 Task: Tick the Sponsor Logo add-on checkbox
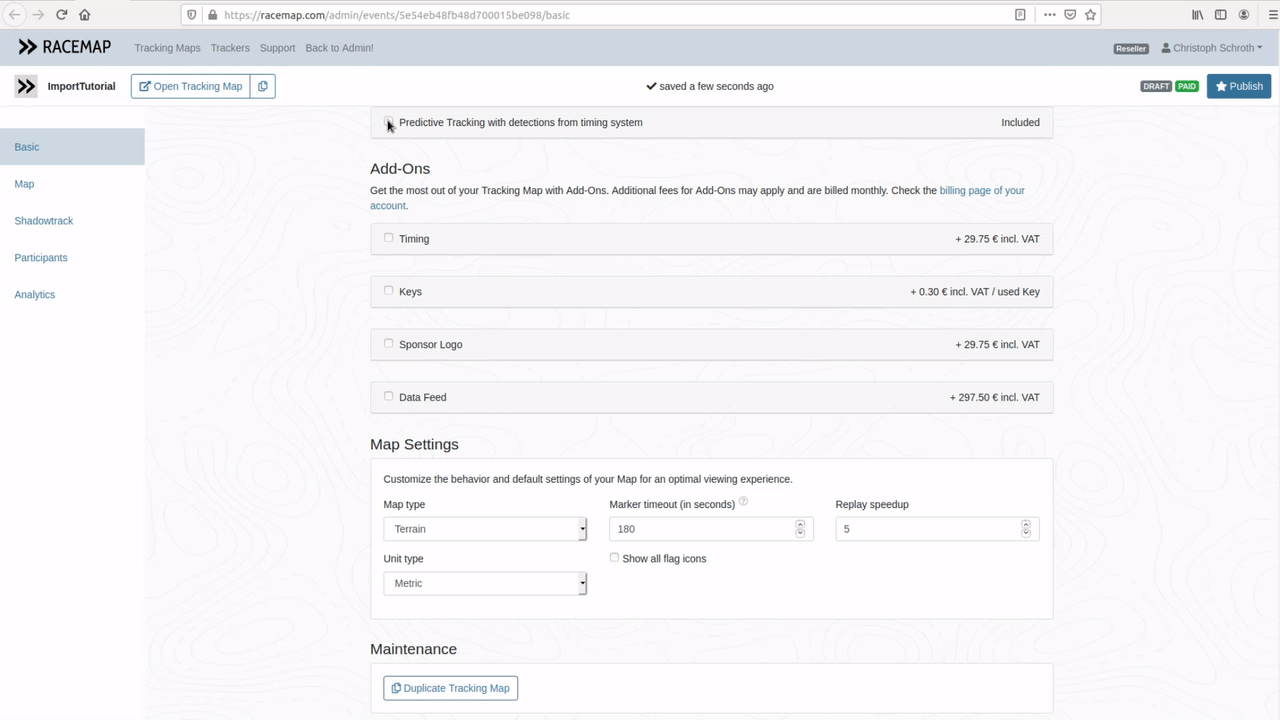point(389,343)
